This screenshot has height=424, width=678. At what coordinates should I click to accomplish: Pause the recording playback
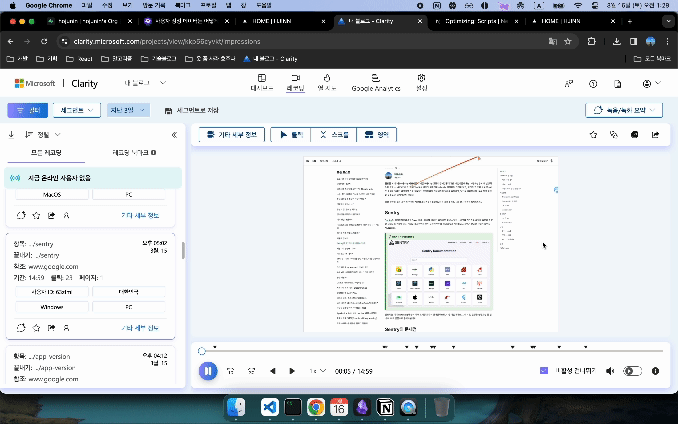pos(208,371)
